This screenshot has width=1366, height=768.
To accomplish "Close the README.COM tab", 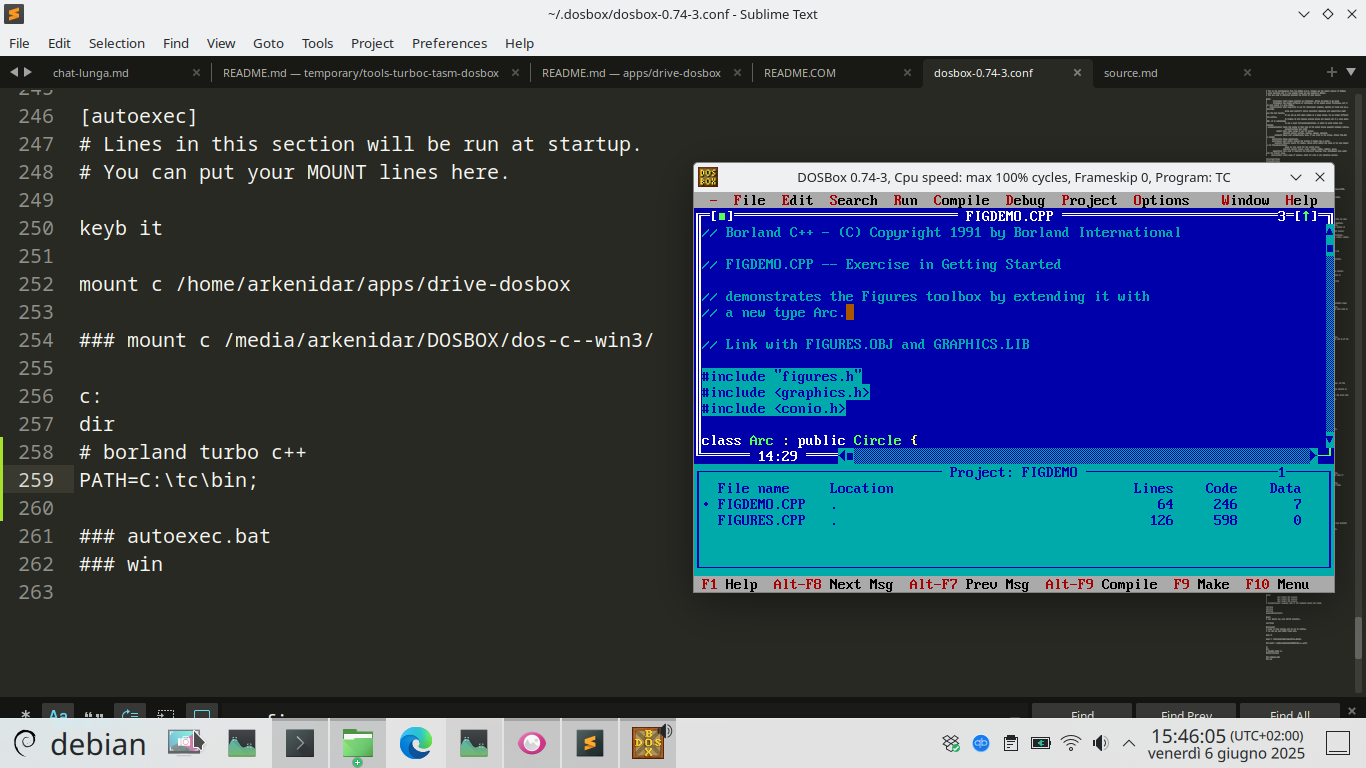I will click(908, 73).
